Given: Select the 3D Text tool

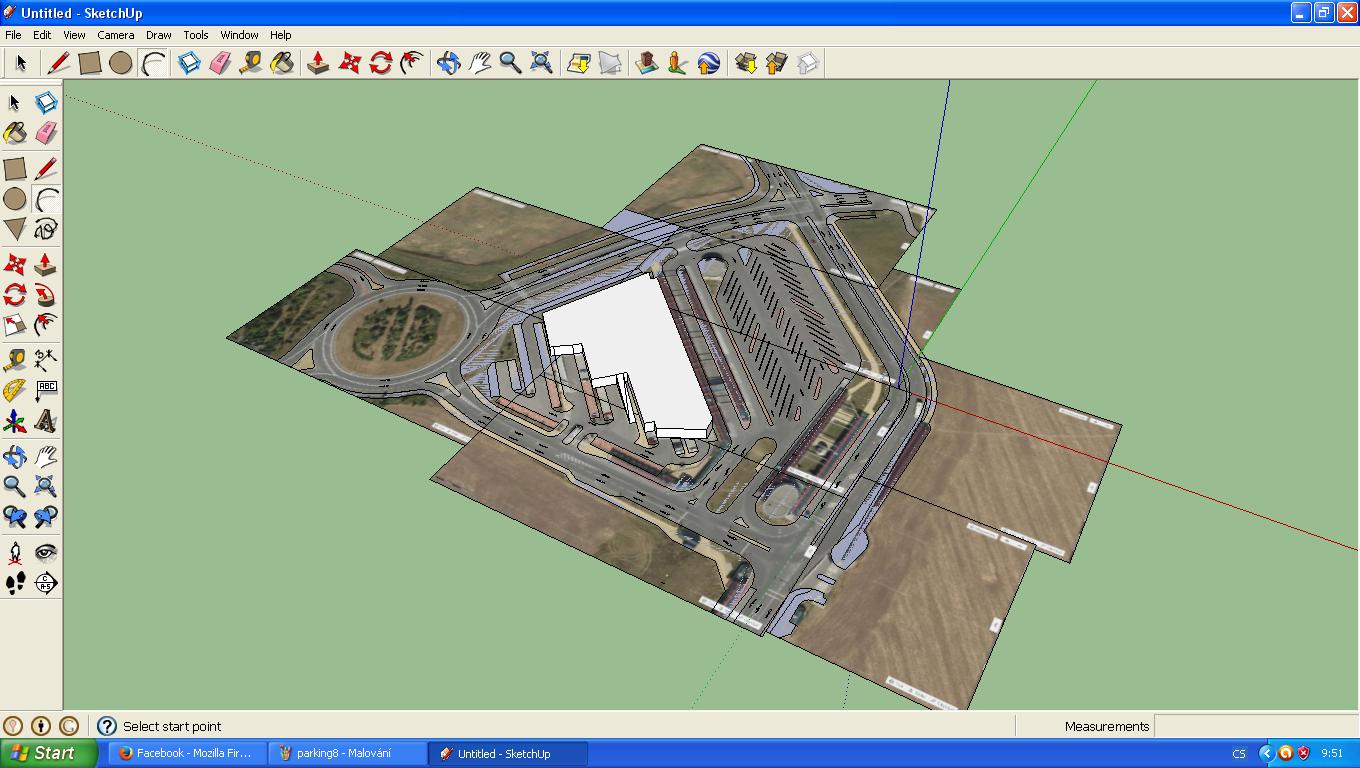Looking at the screenshot, I should 45,421.
